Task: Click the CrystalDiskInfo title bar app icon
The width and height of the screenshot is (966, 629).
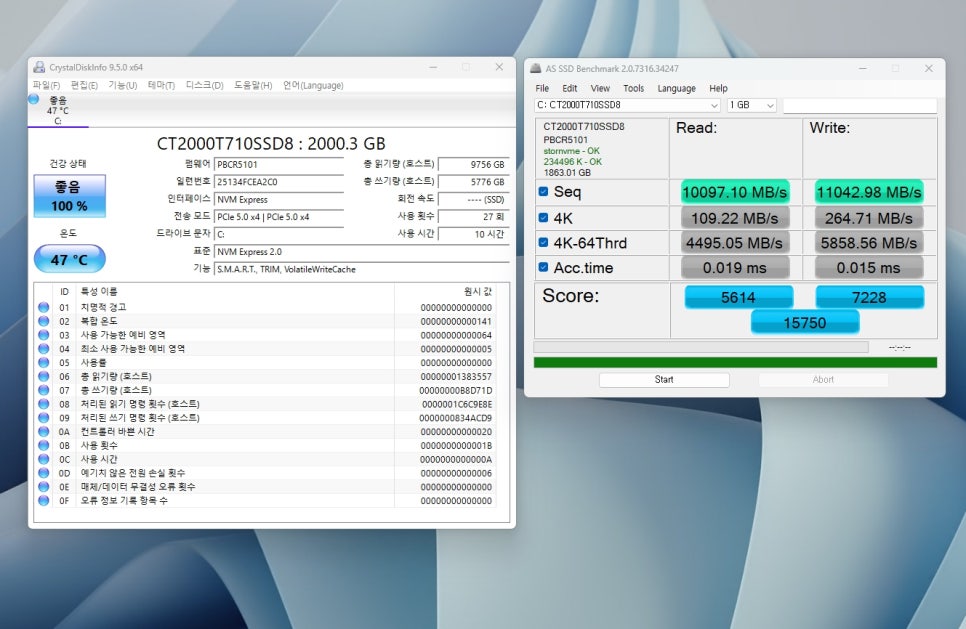Action: click(x=39, y=67)
